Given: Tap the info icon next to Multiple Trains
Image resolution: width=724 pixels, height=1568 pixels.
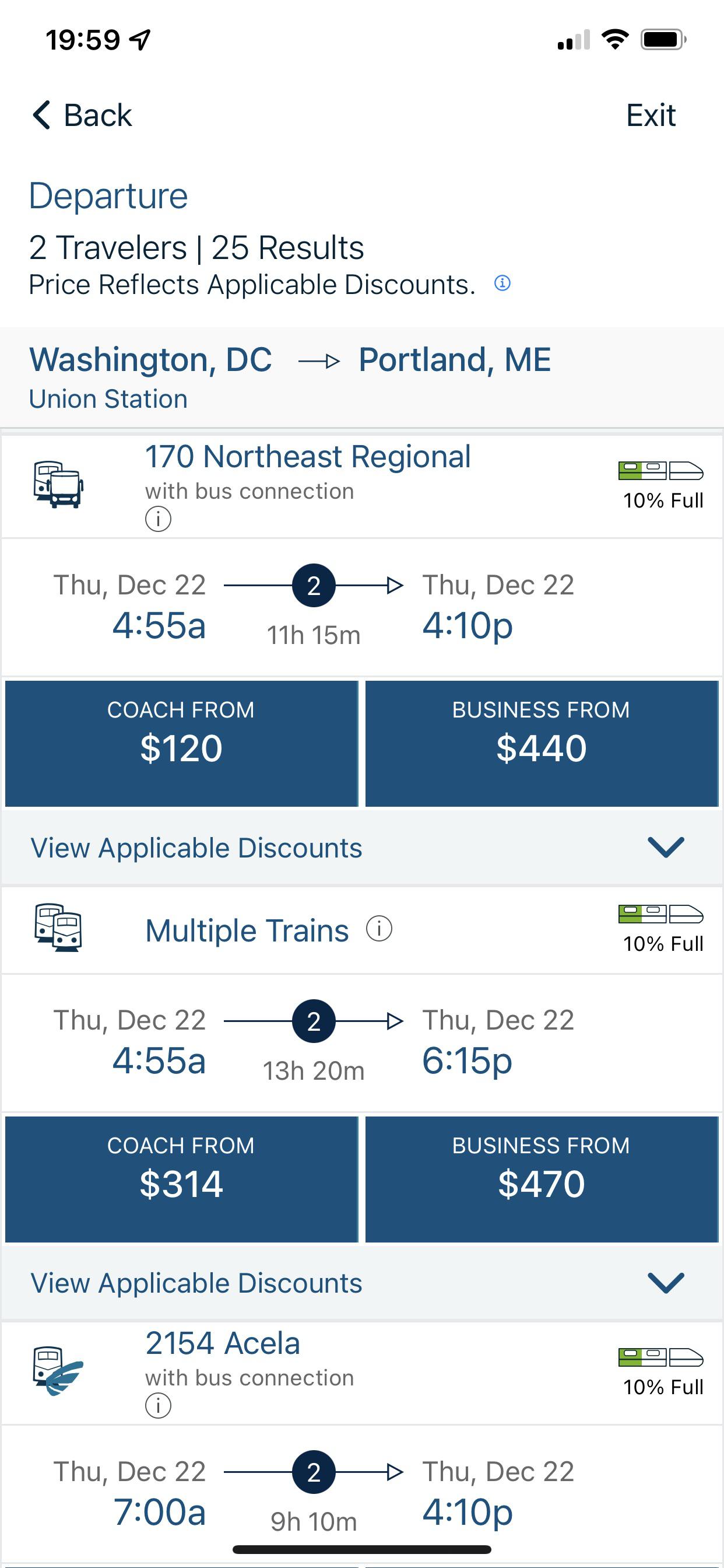Looking at the screenshot, I should 379,929.
